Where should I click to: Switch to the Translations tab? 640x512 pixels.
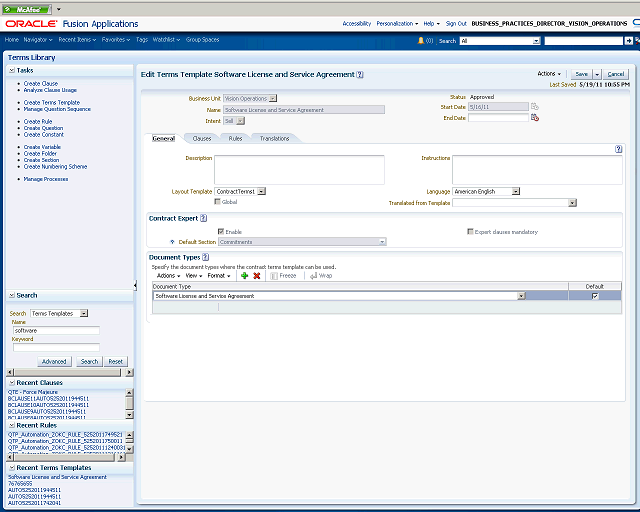coord(274,138)
